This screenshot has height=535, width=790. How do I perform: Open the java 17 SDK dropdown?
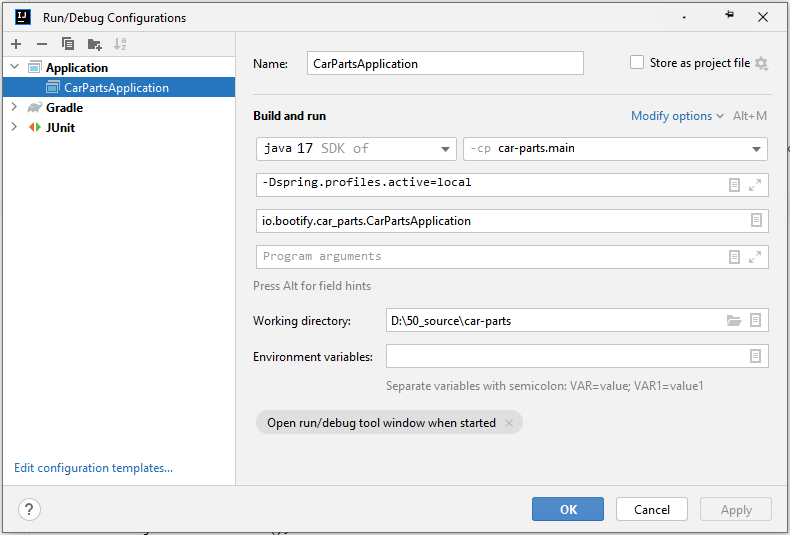click(356, 149)
